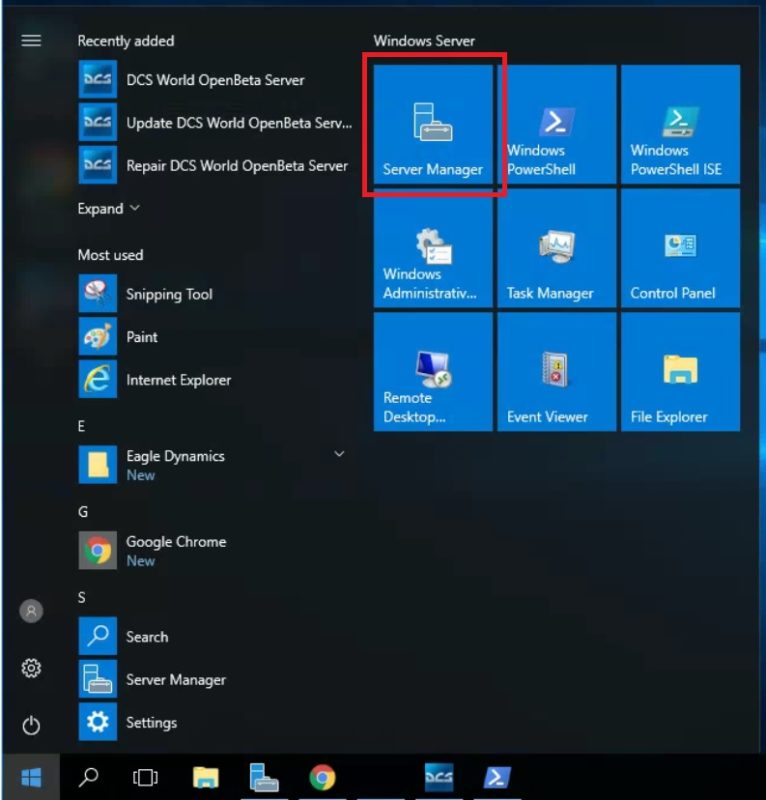Open the Control Panel tile

[x=680, y=248]
